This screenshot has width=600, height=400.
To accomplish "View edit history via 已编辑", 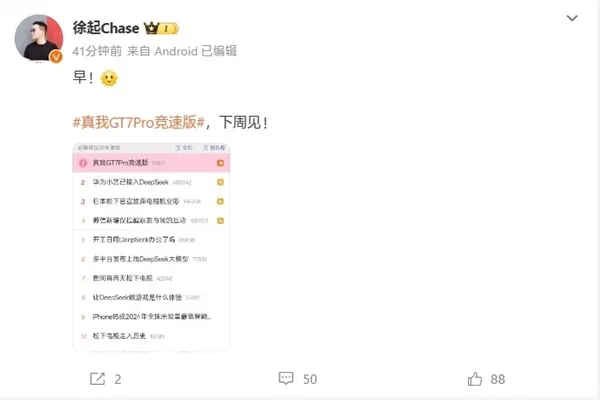I will click(x=219, y=51).
